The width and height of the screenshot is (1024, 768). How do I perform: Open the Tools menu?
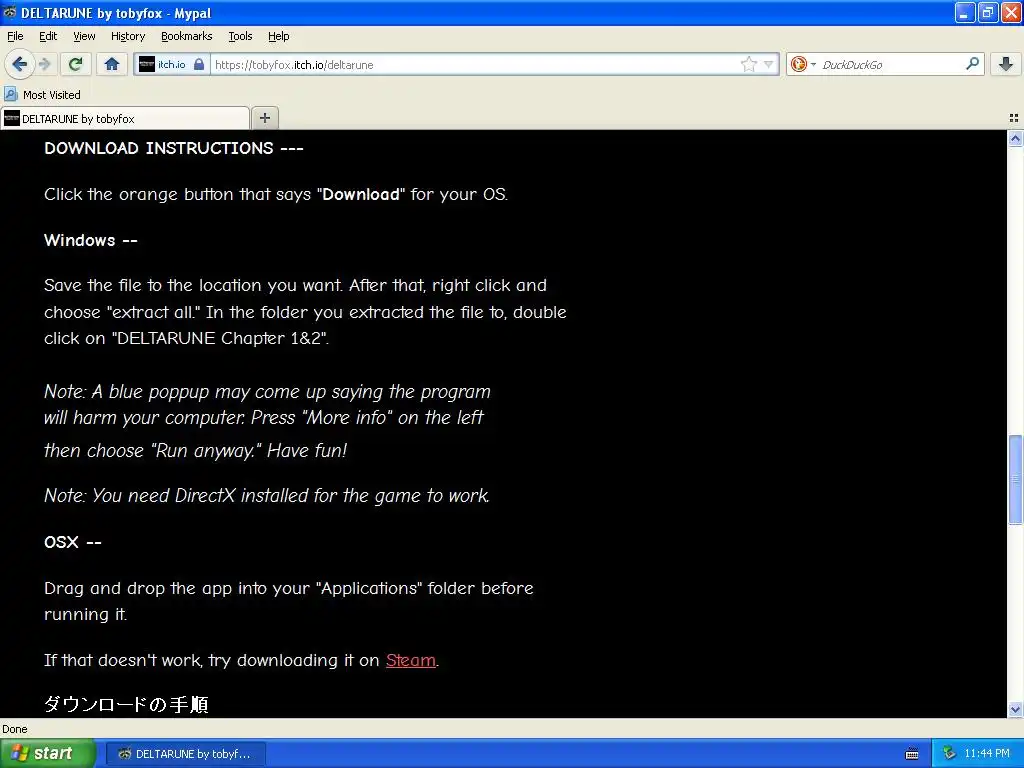(240, 36)
